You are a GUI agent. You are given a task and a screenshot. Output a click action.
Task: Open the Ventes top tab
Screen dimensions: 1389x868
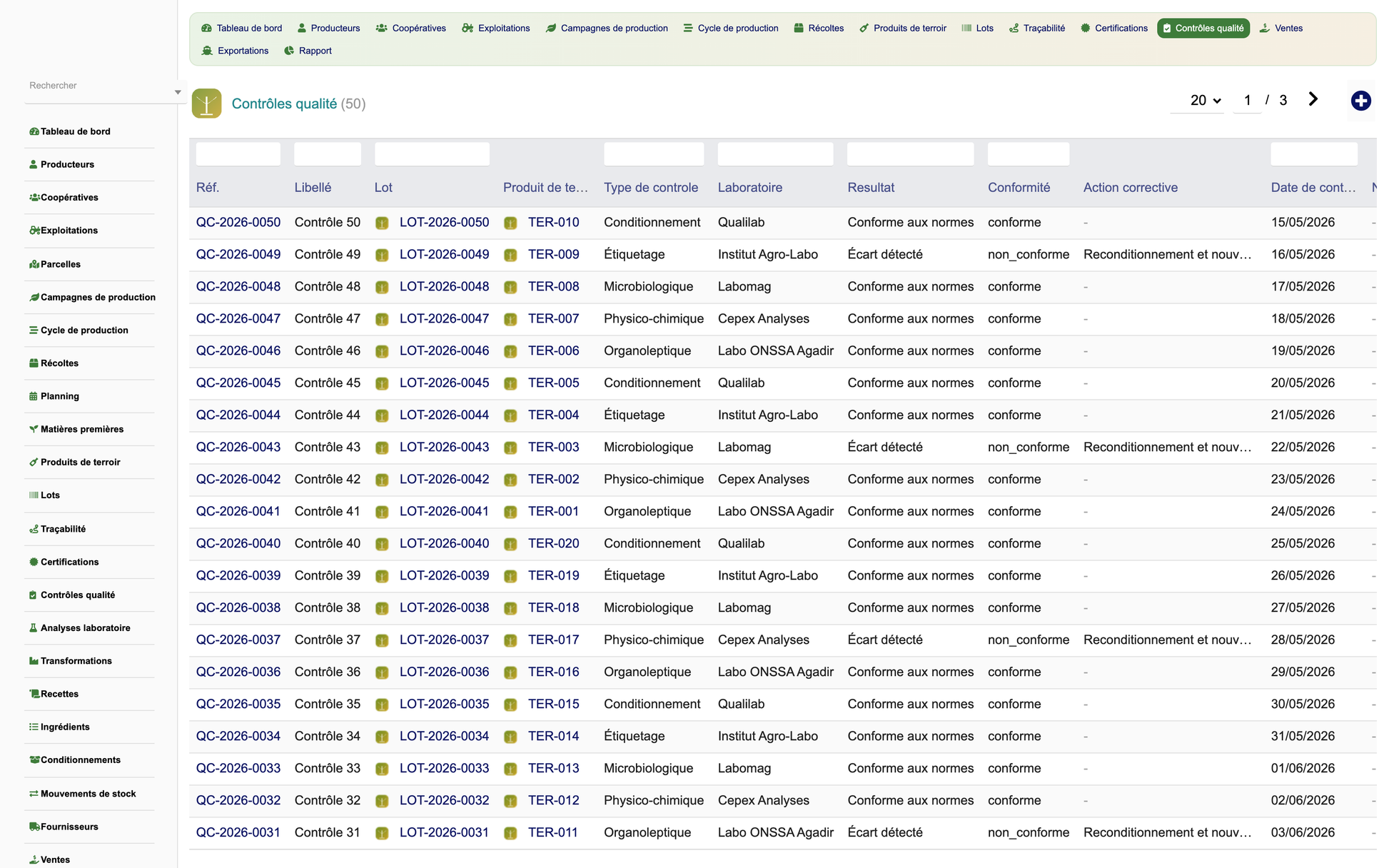[1281, 29]
